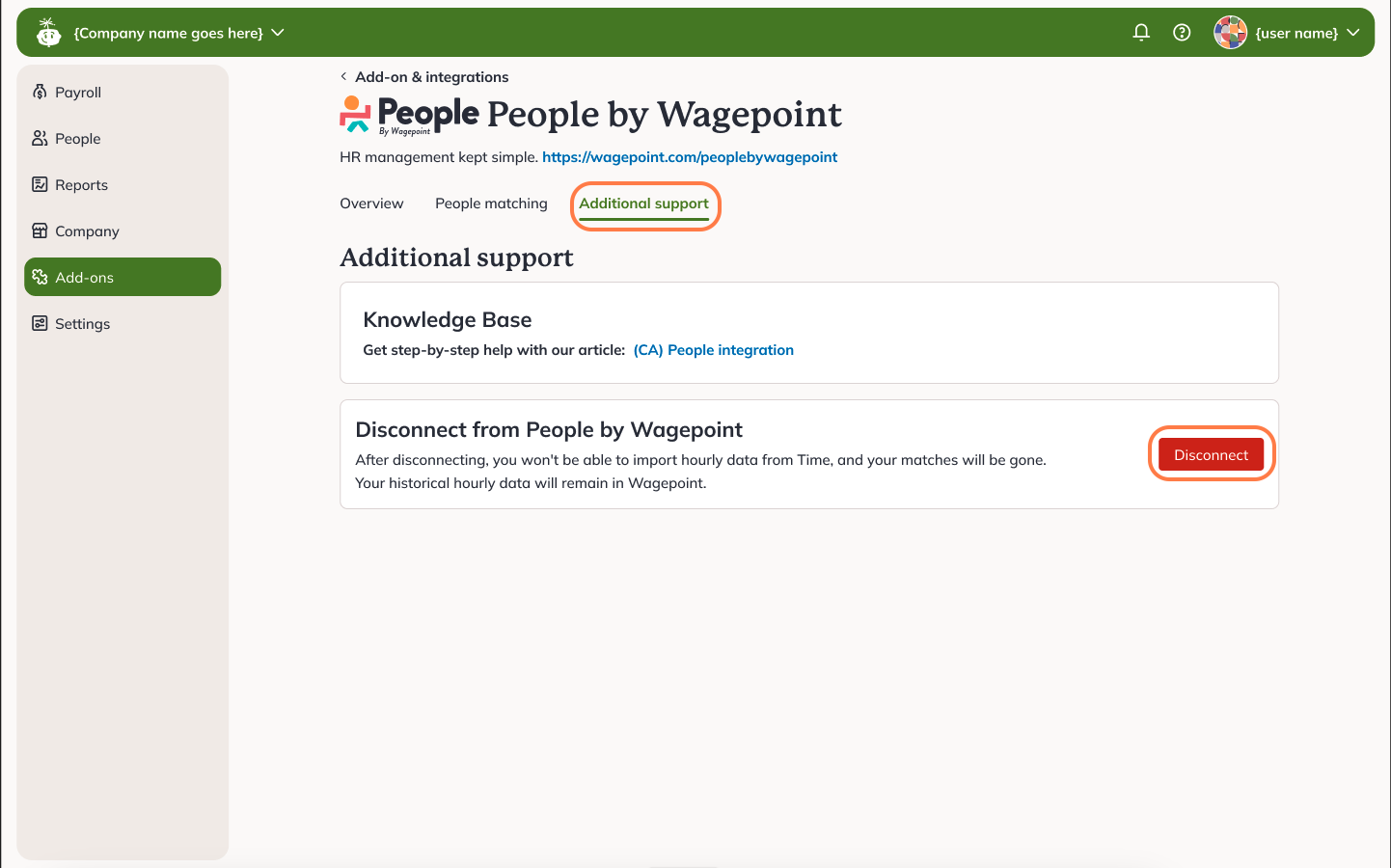Click the Settings sliders icon
The width and height of the screenshot is (1391, 868).
(x=40, y=323)
